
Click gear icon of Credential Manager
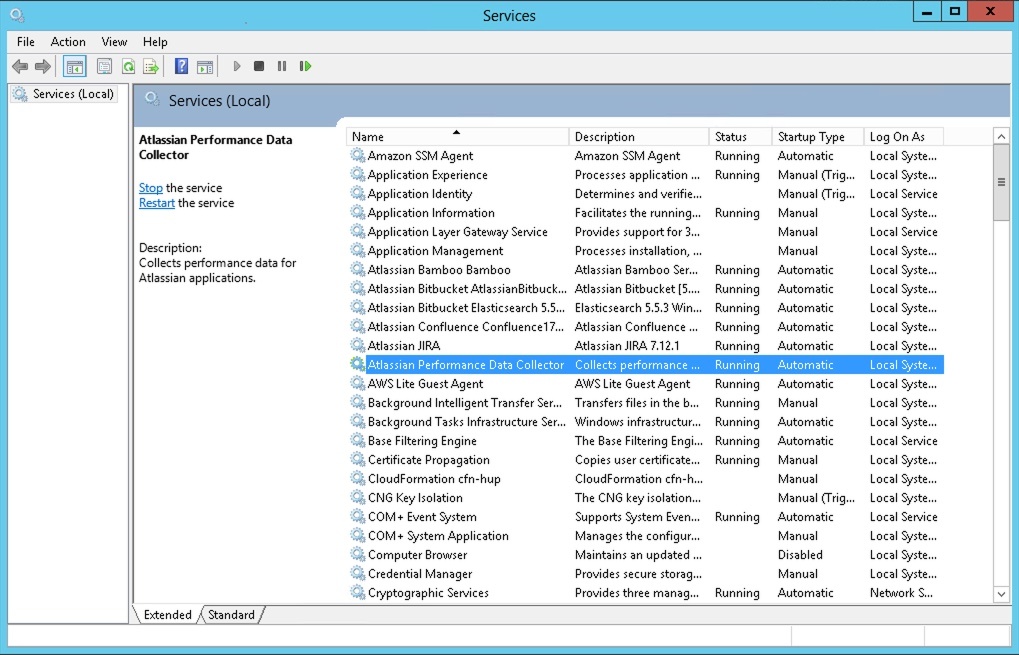(357, 573)
